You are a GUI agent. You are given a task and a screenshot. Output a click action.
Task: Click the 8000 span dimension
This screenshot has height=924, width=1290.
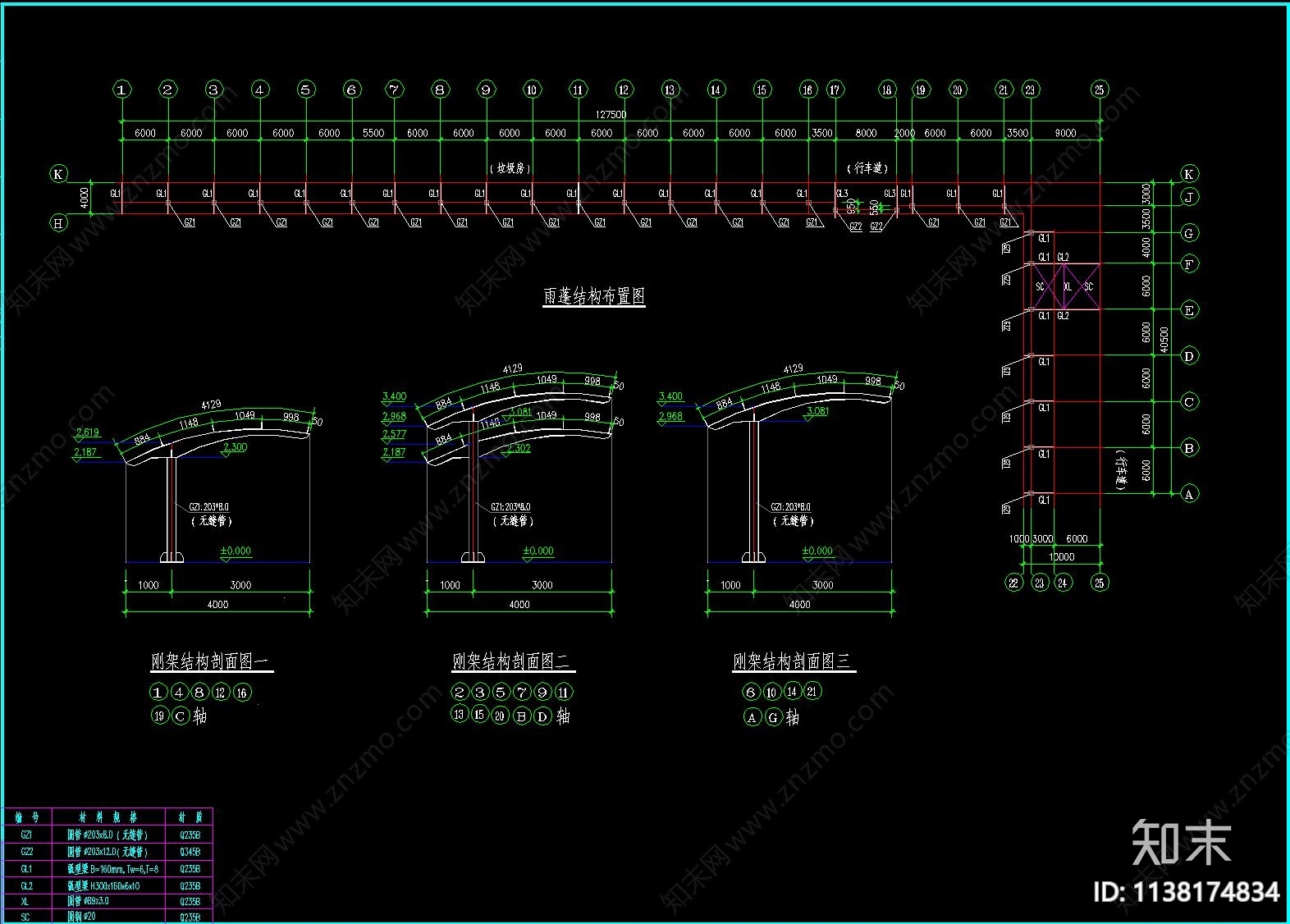[x=866, y=133]
